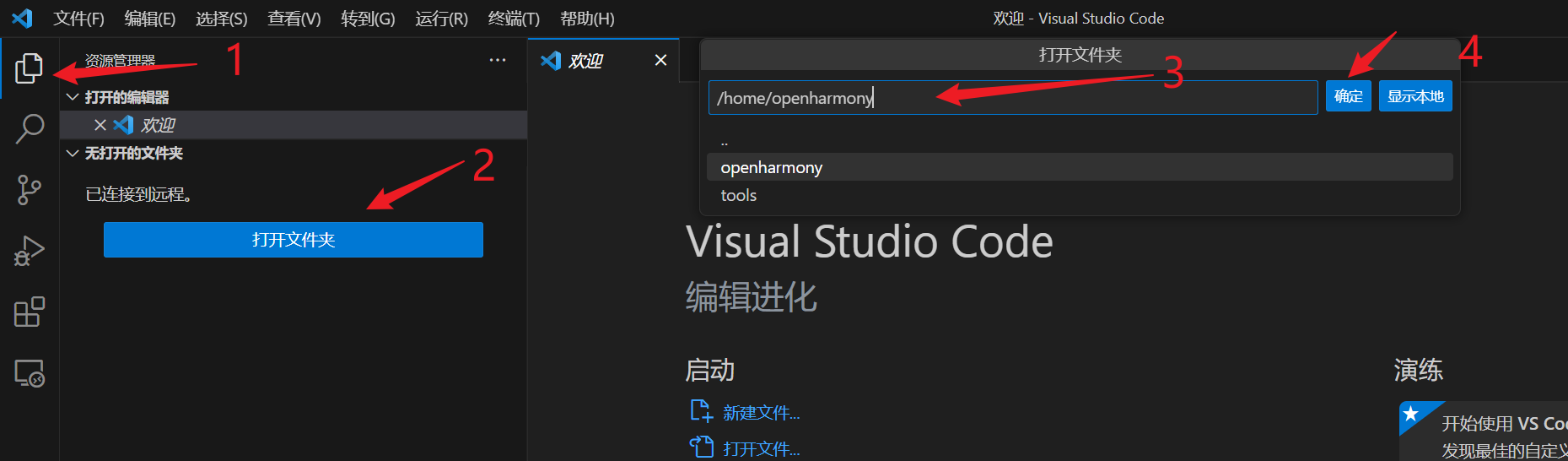Click the 资源管理器 panel title
This screenshot has height=461, width=1568.
pyautogui.click(x=120, y=61)
